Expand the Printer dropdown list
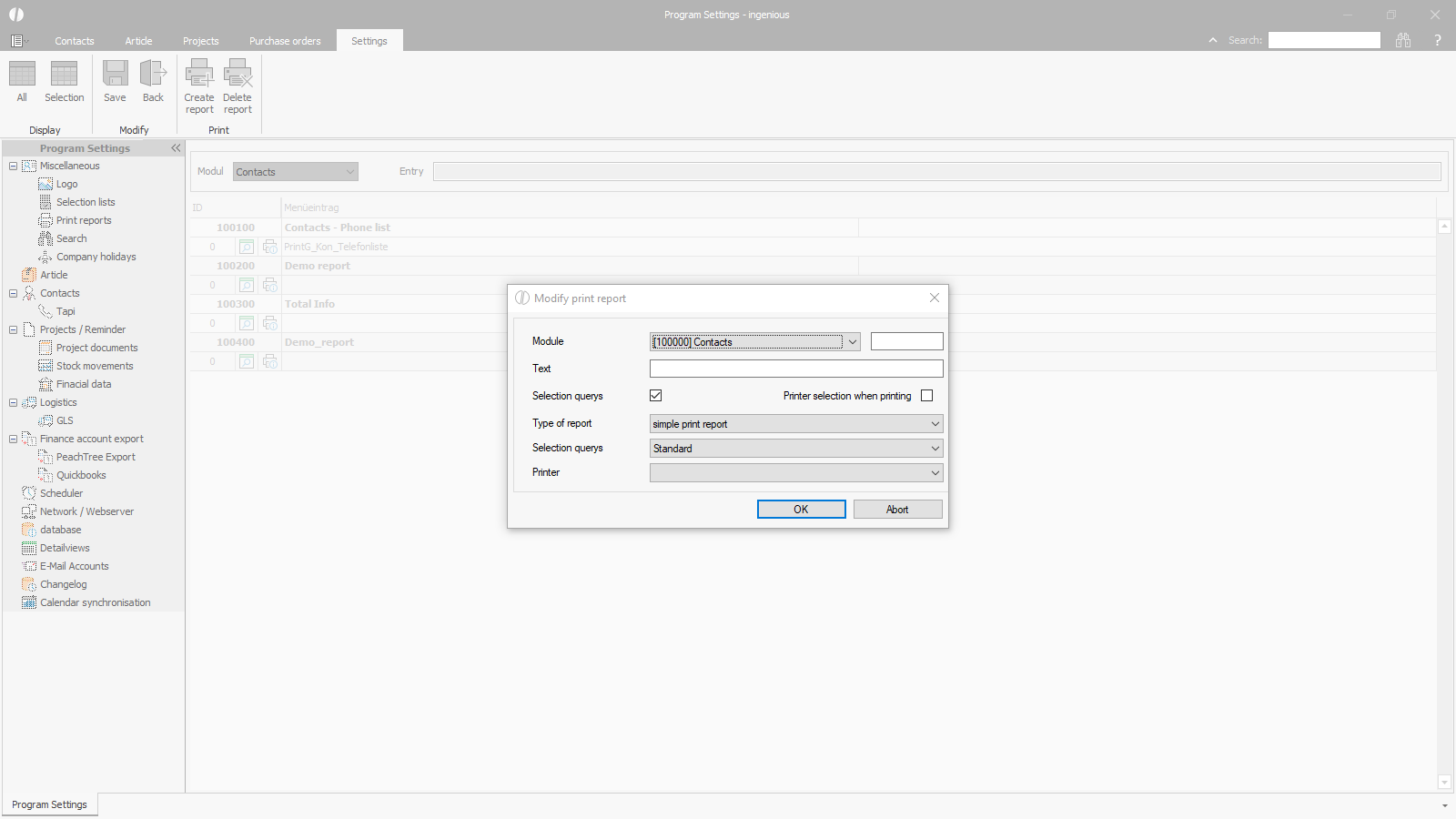Image resolution: width=1456 pixels, height=819 pixels. [935, 473]
